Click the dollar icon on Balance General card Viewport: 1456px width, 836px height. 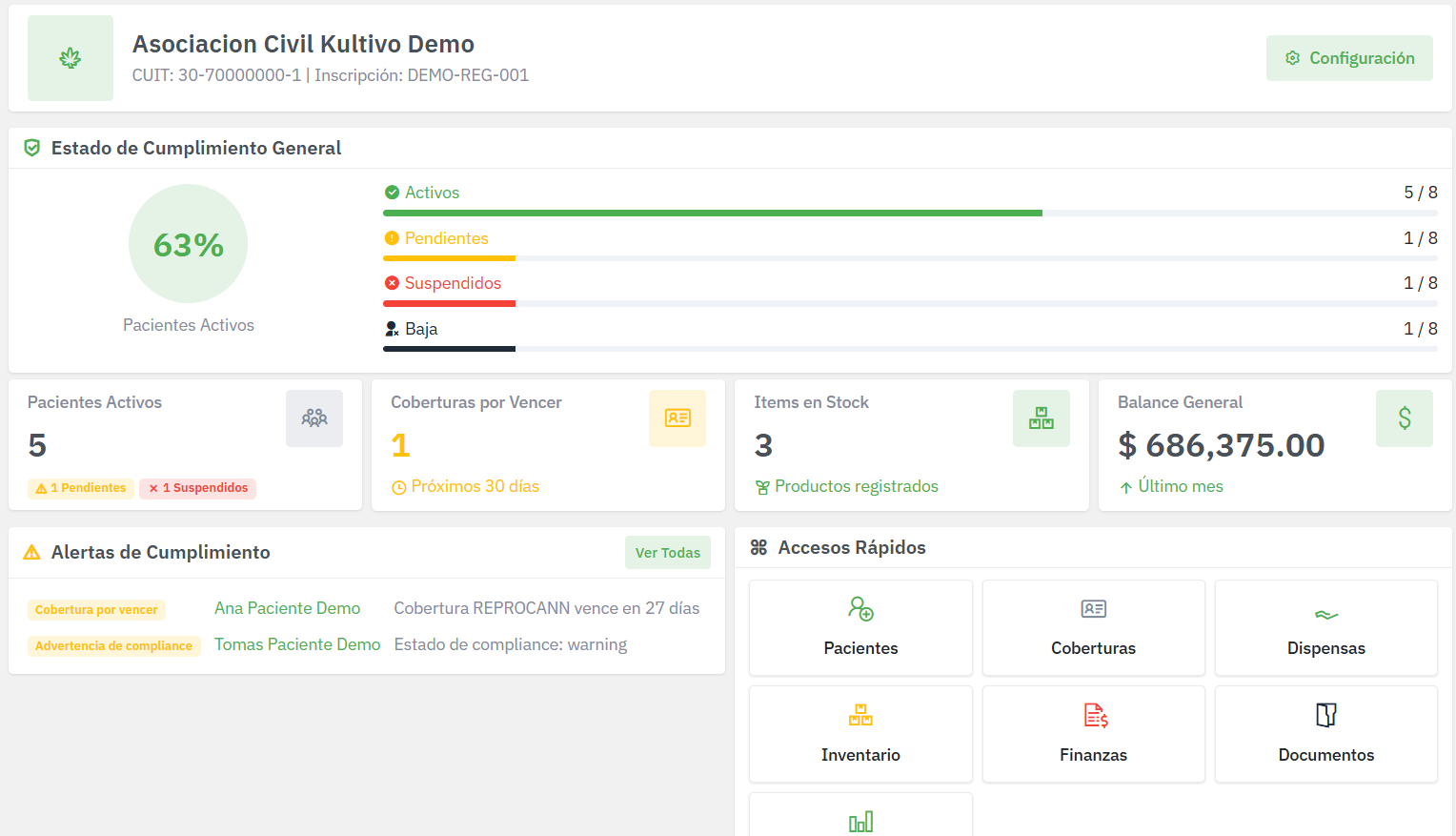point(1405,418)
